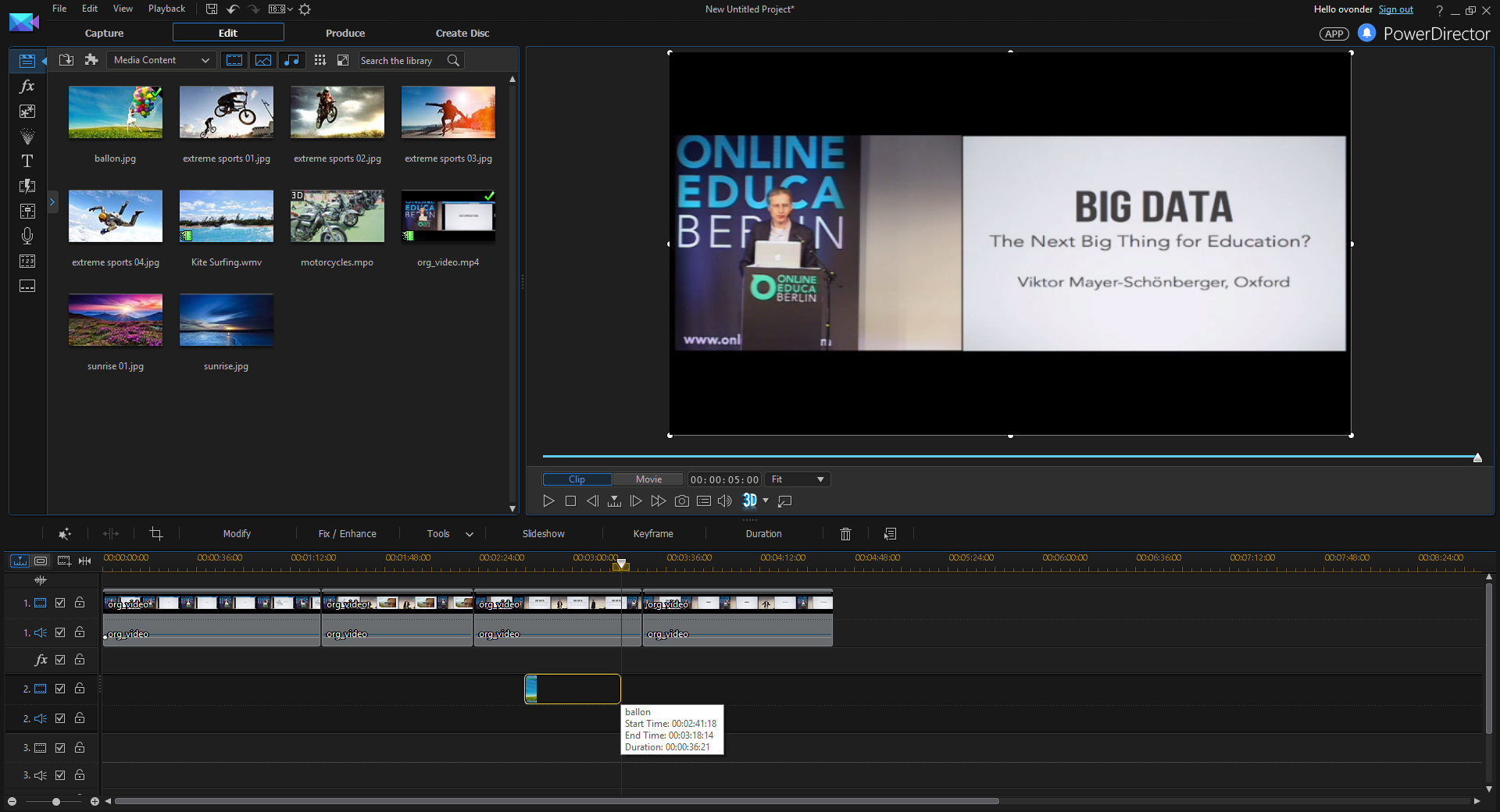Click the plug-ins puzzle icon

pyautogui.click(x=91, y=60)
